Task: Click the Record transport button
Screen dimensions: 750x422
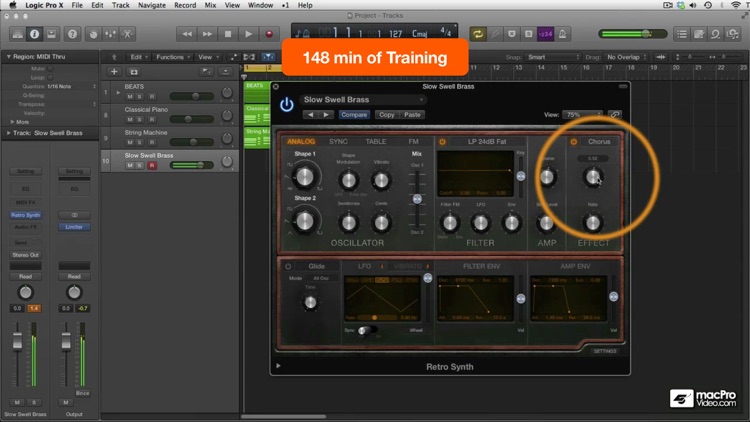Action: (x=269, y=34)
